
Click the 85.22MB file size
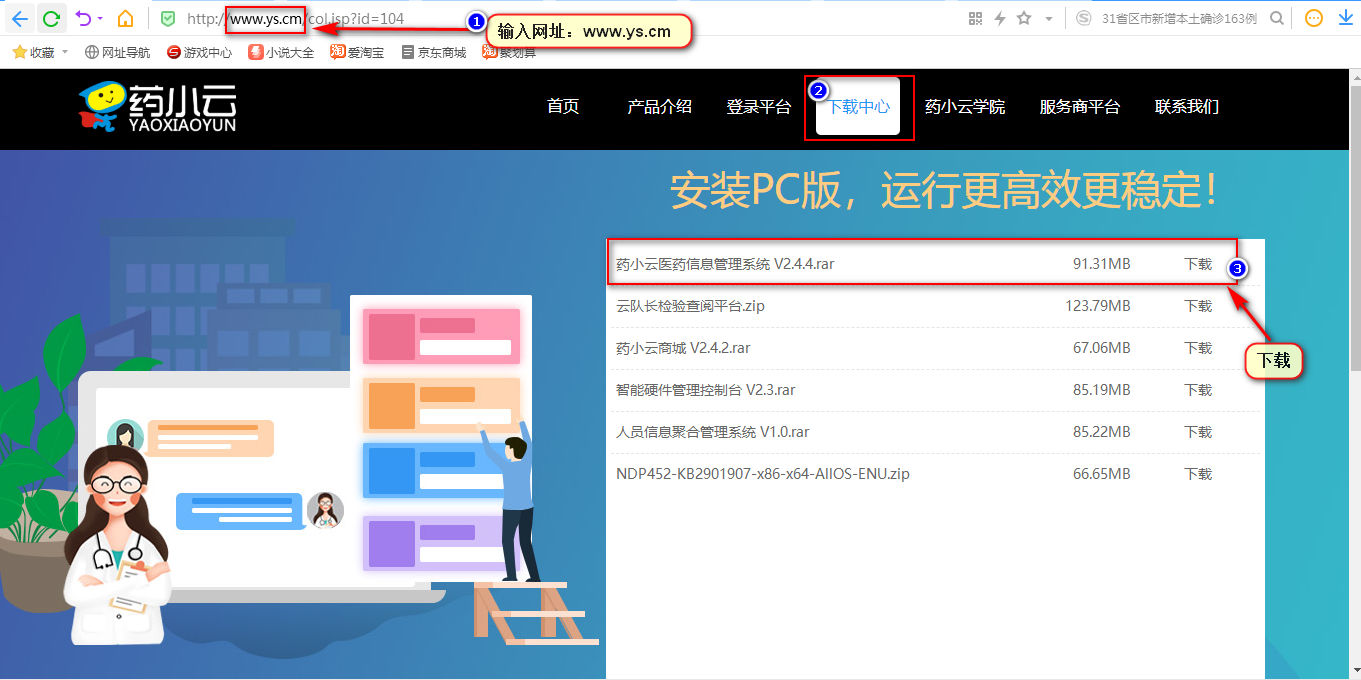pos(1102,432)
